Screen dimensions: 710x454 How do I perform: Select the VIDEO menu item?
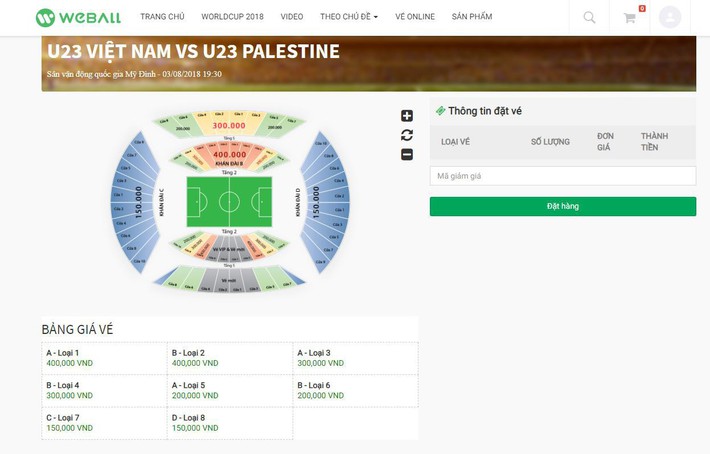coord(292,17)
